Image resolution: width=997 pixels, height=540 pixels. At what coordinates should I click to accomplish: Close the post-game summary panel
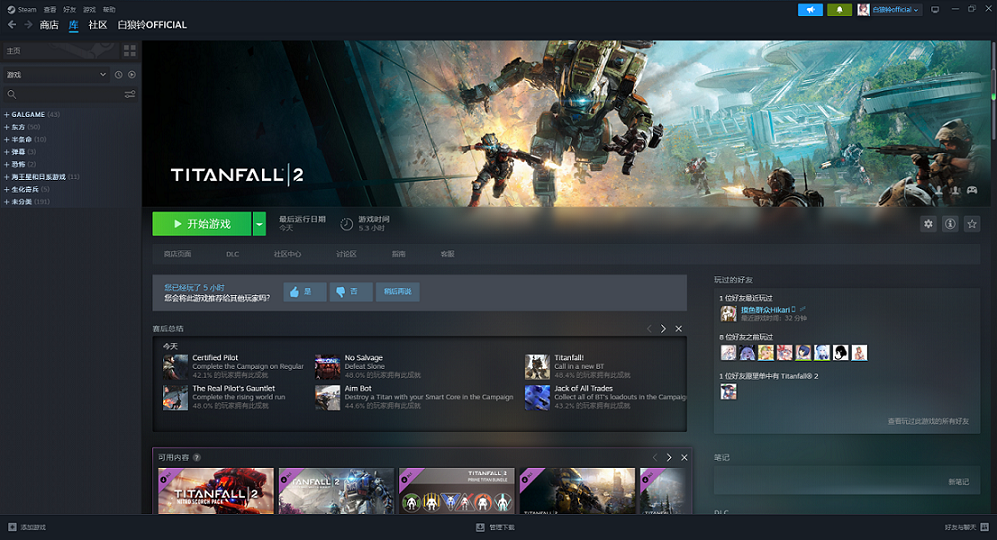click(678, 329)
